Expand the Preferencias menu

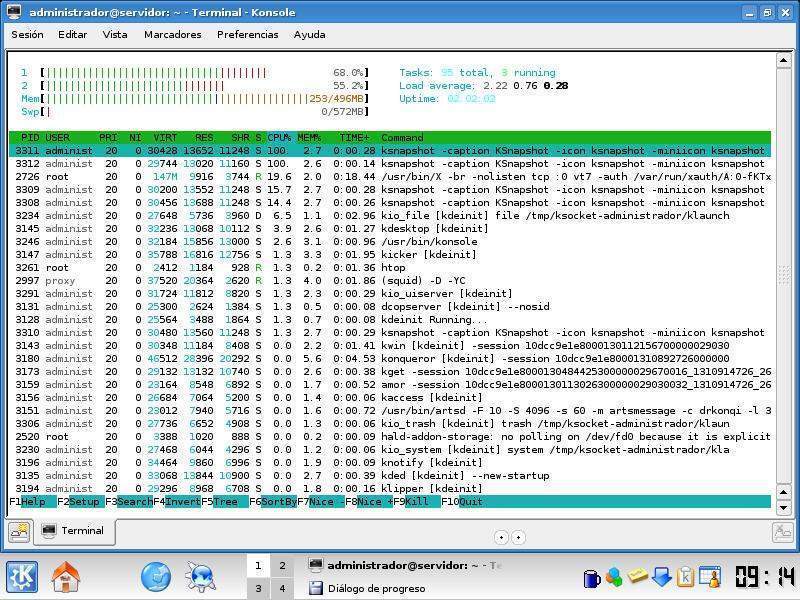pyautogui.click(x=247, y=34)
